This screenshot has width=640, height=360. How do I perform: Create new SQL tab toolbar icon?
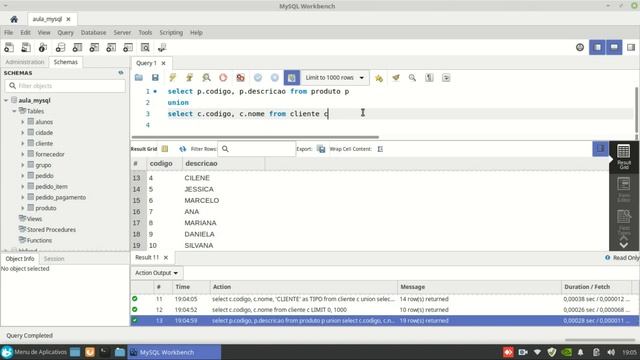pos(9,47)
